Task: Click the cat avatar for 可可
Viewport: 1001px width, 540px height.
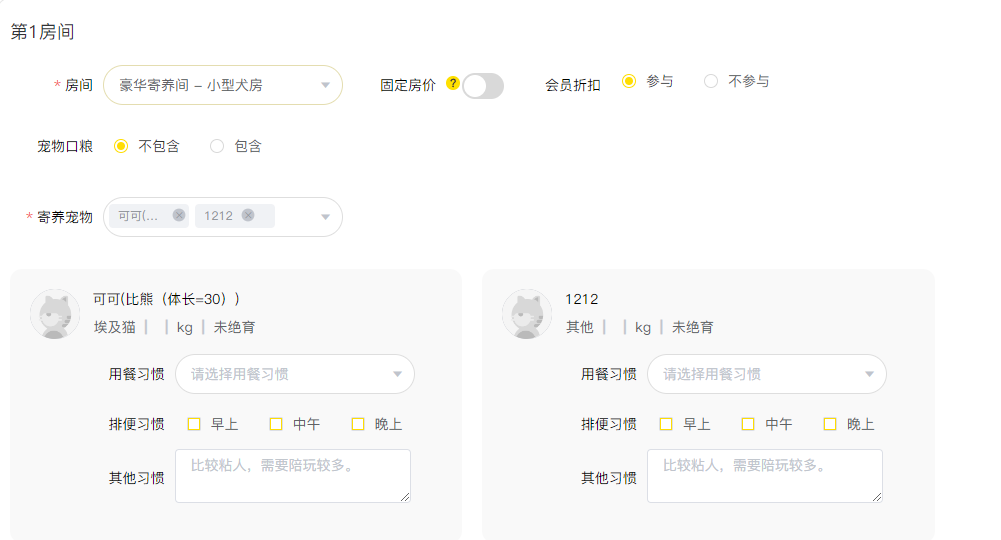Action: (55, 313)
